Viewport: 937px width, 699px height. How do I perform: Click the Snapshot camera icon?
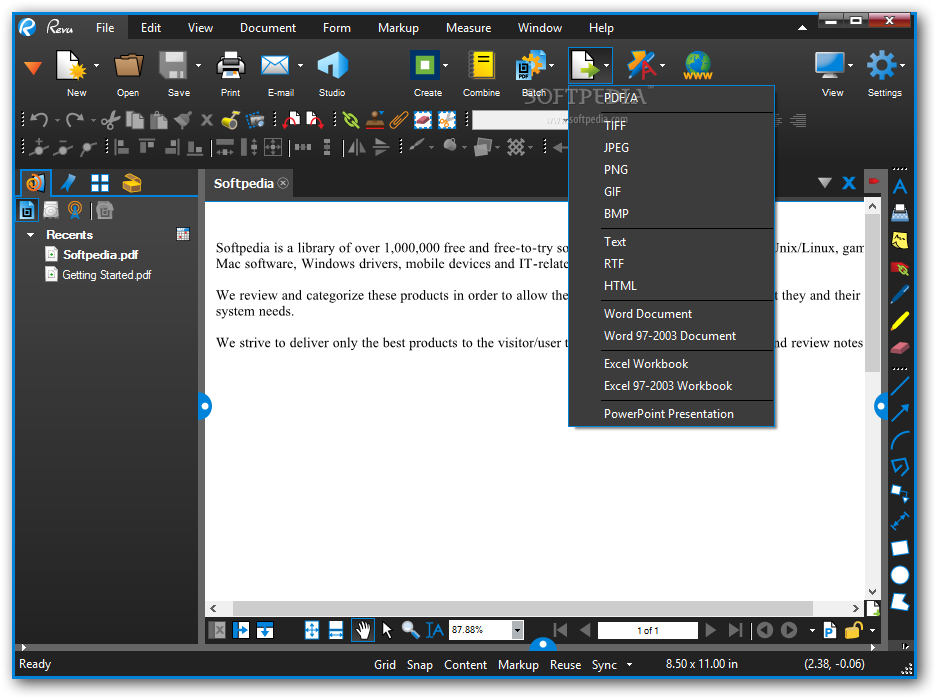pos(255,120)
